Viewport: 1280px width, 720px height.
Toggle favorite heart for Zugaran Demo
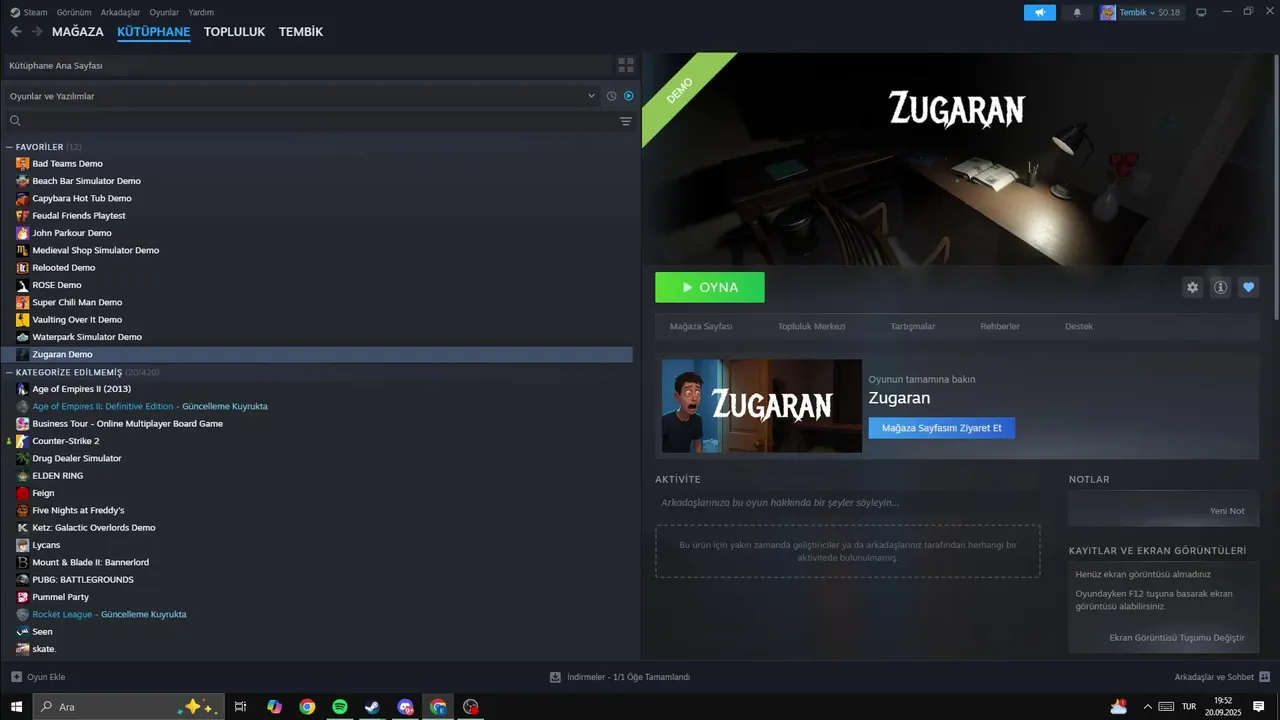pyautogui.click(x=1248, y=287)
